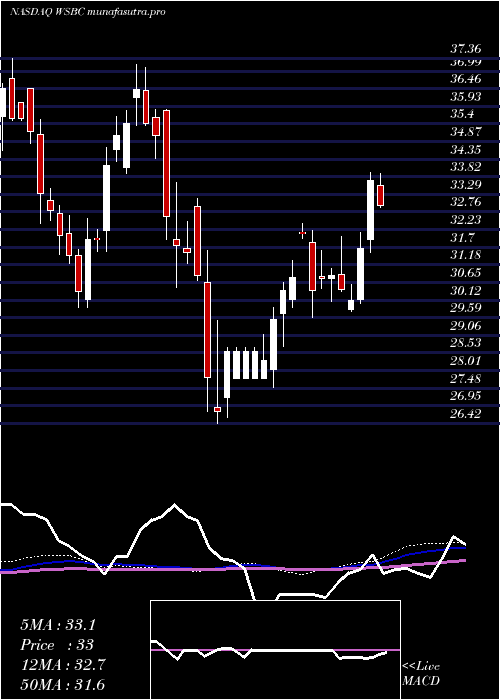
Task: Click the 12MA : 32.7 readout
Action: (x=63, y=665)
